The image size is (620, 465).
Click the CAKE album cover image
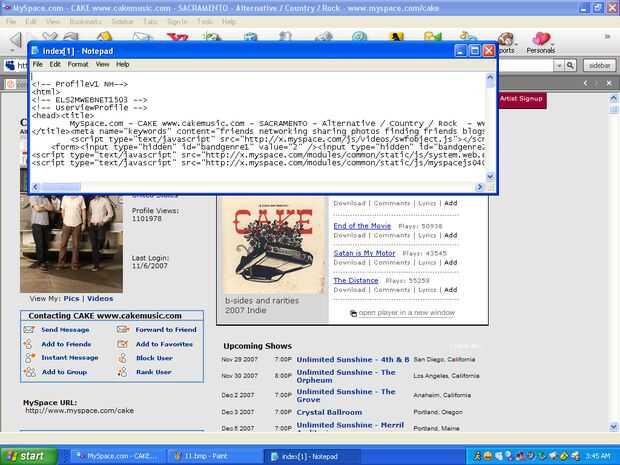tap(273, 245)
